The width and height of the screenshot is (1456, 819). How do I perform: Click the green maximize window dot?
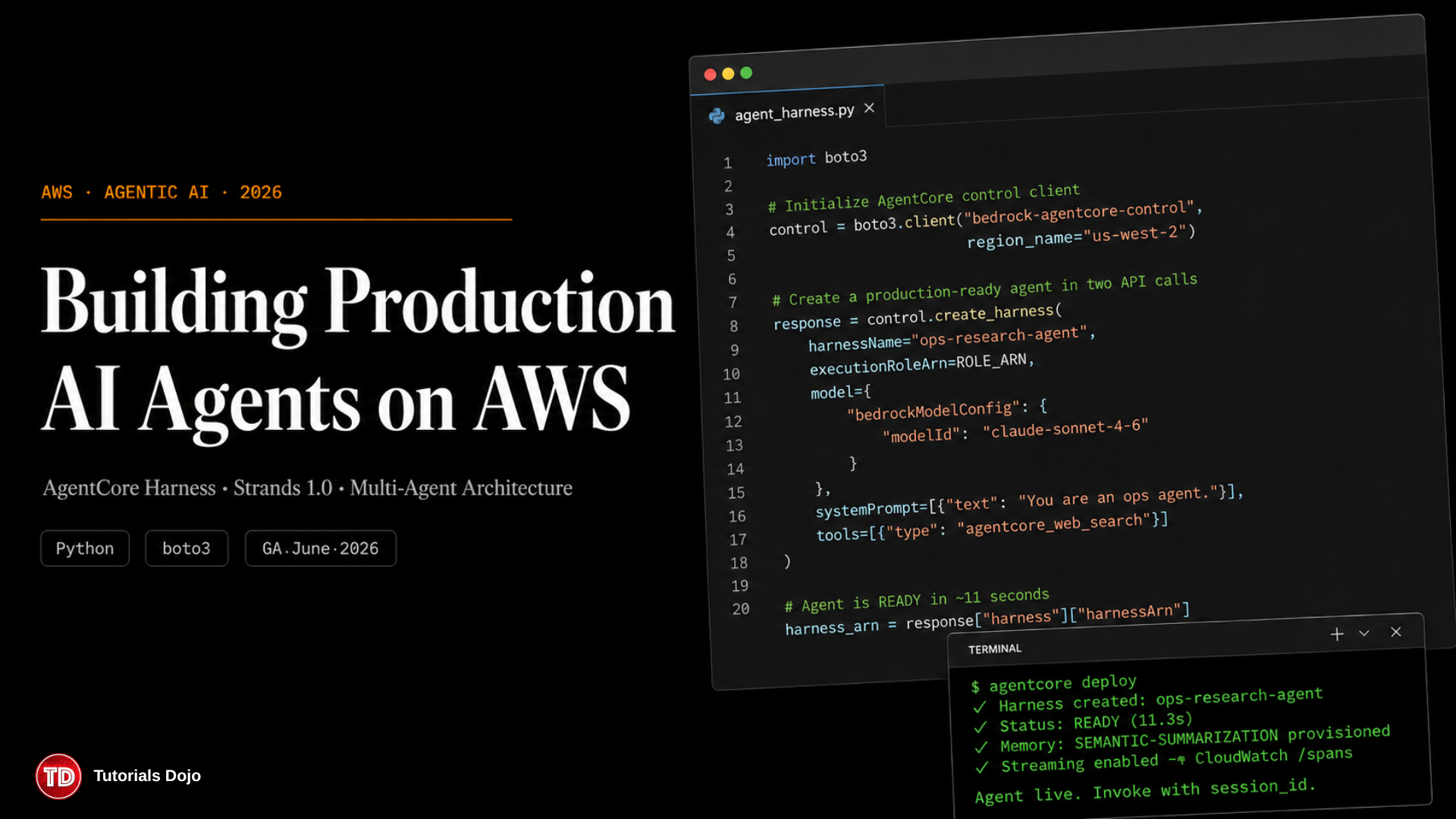point(746,73)
